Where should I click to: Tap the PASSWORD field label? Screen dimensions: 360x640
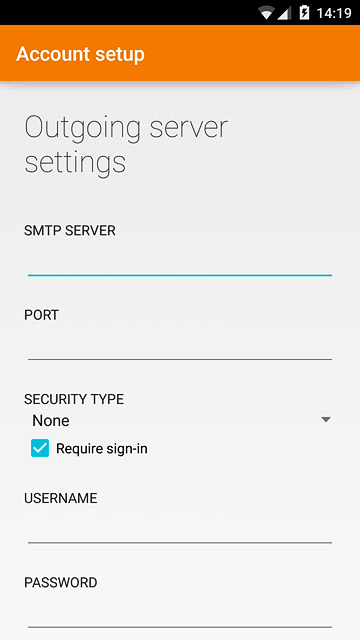(60, 582)
